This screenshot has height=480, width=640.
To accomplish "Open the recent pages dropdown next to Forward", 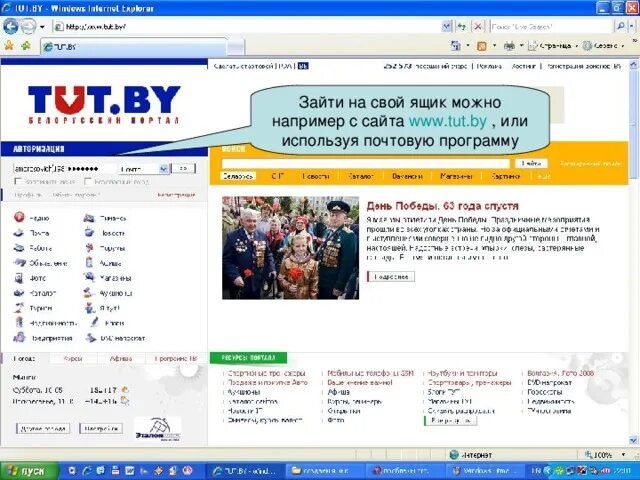I will 42,27.
